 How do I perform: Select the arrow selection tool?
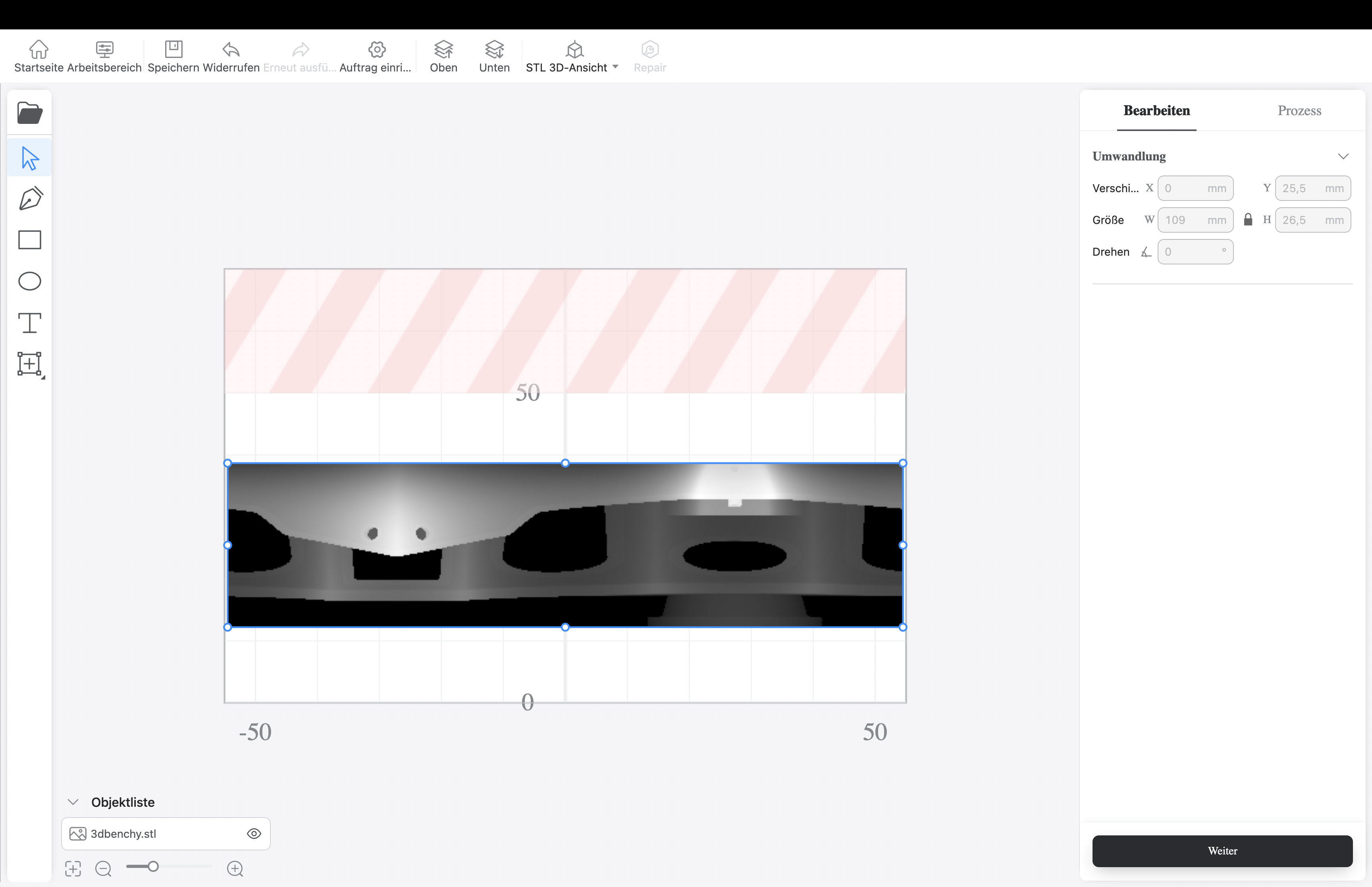pyautogui.click(x=29, y=158)
